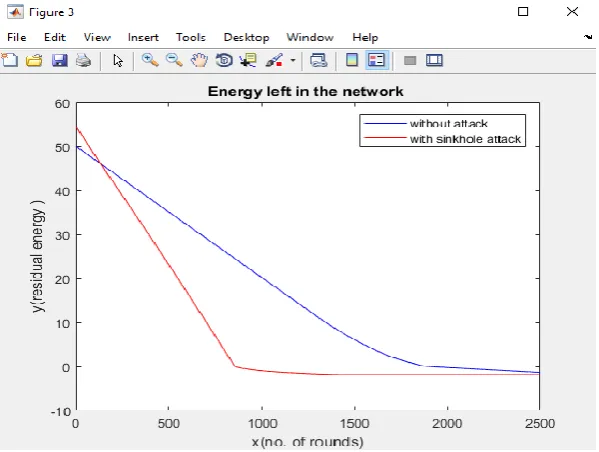
Task: Select the Brush/Select Data tool
Action: 274,60
